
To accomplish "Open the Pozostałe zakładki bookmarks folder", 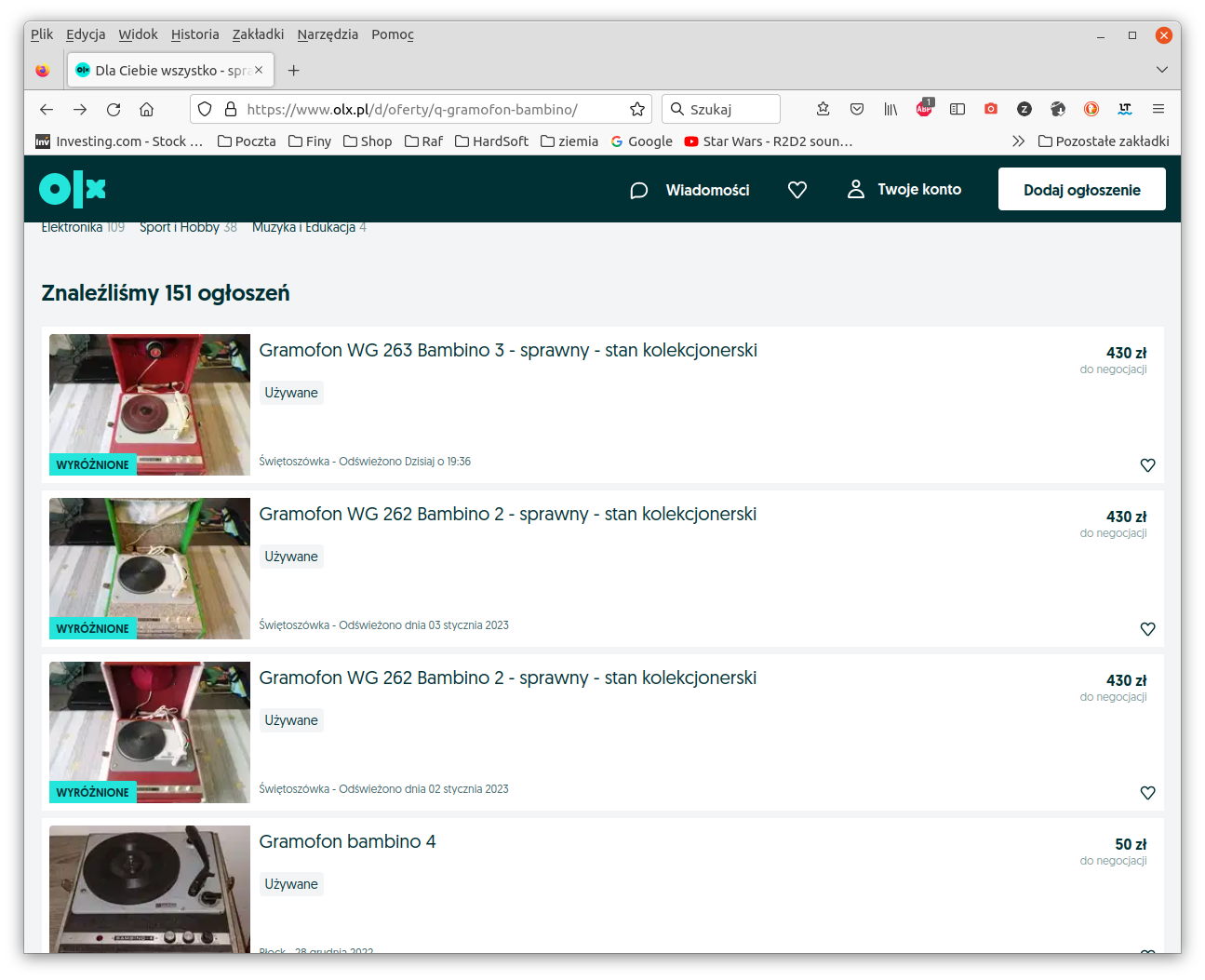I will coord(1104,141).
